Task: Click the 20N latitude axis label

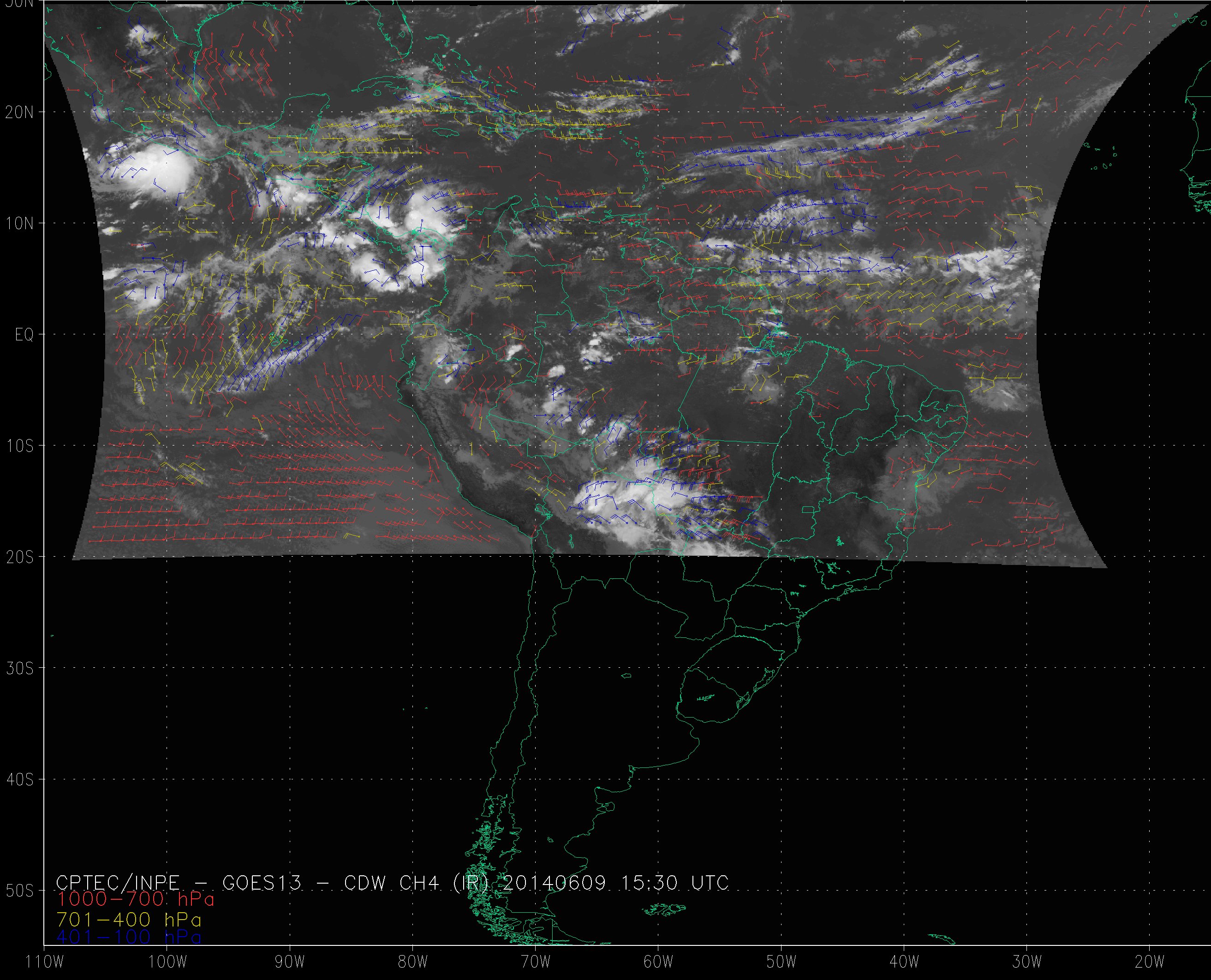Action: click(x=20, y=113)
